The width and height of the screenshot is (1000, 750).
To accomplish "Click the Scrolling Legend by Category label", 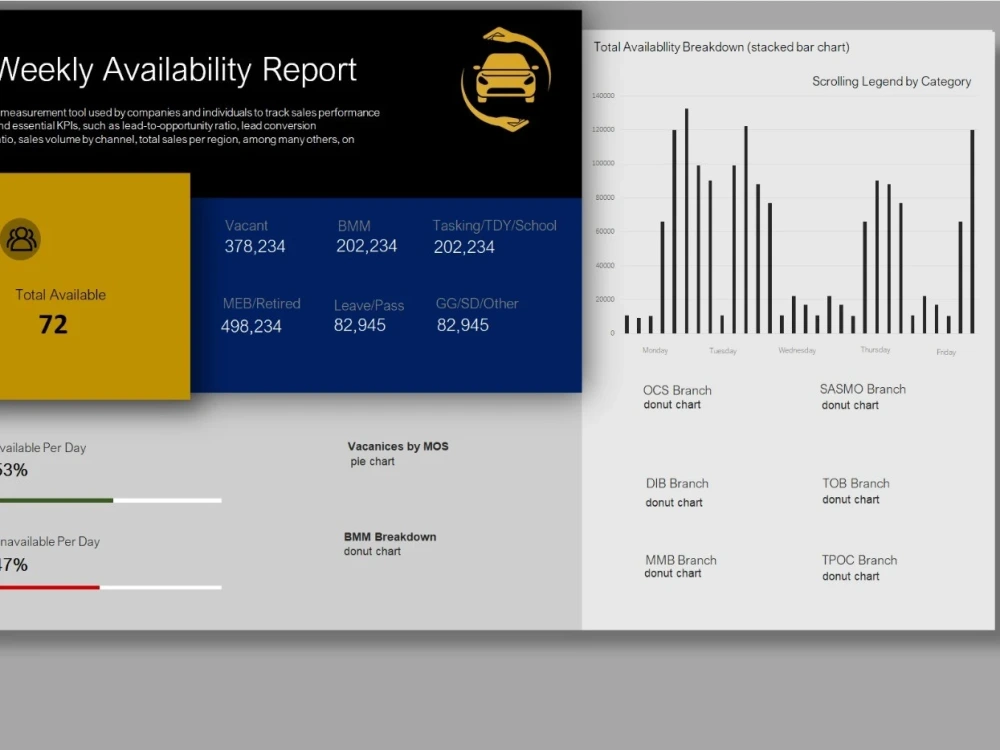I will tap(890, 81).
